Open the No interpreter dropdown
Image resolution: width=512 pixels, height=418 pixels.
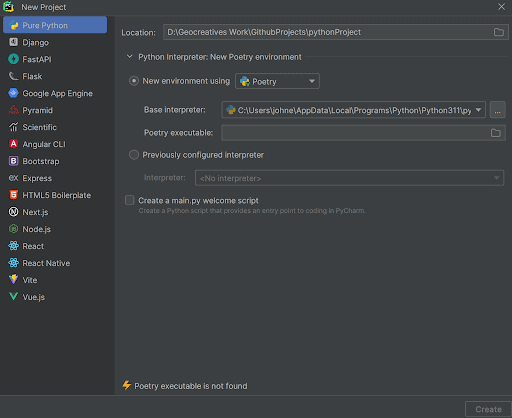click(x=349, y=178)
